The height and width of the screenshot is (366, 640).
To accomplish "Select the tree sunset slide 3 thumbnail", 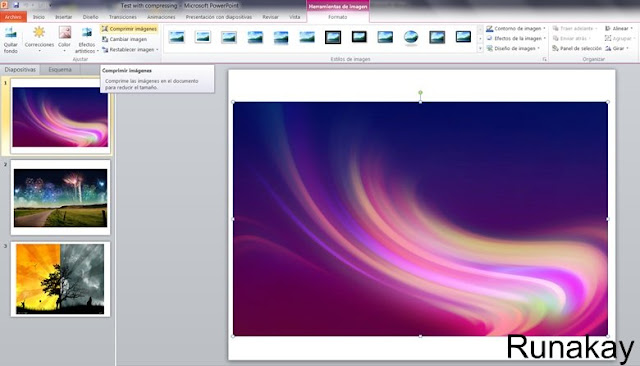I will (x=60, y=279).
